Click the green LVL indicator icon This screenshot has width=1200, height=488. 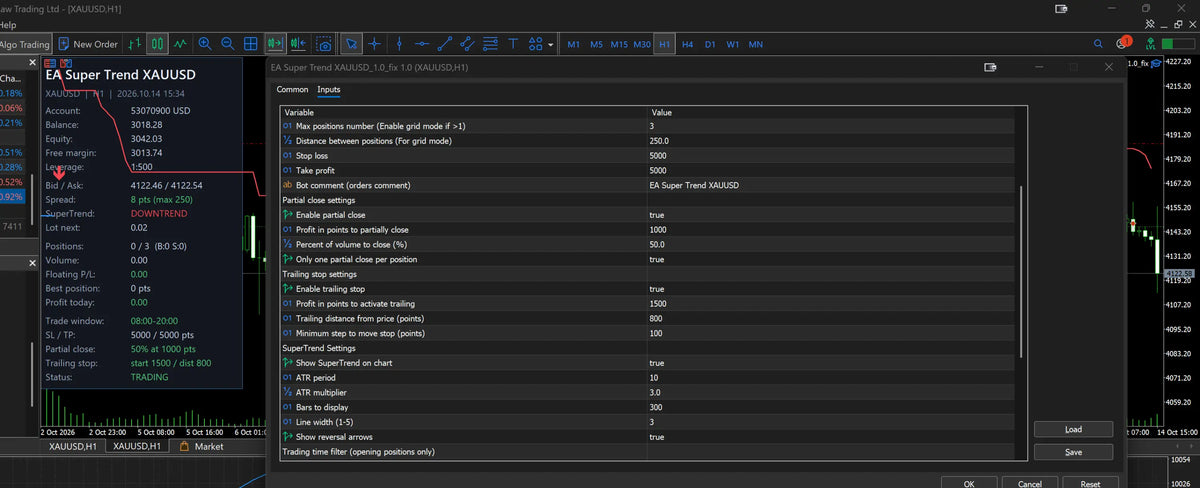(1150, 44)
